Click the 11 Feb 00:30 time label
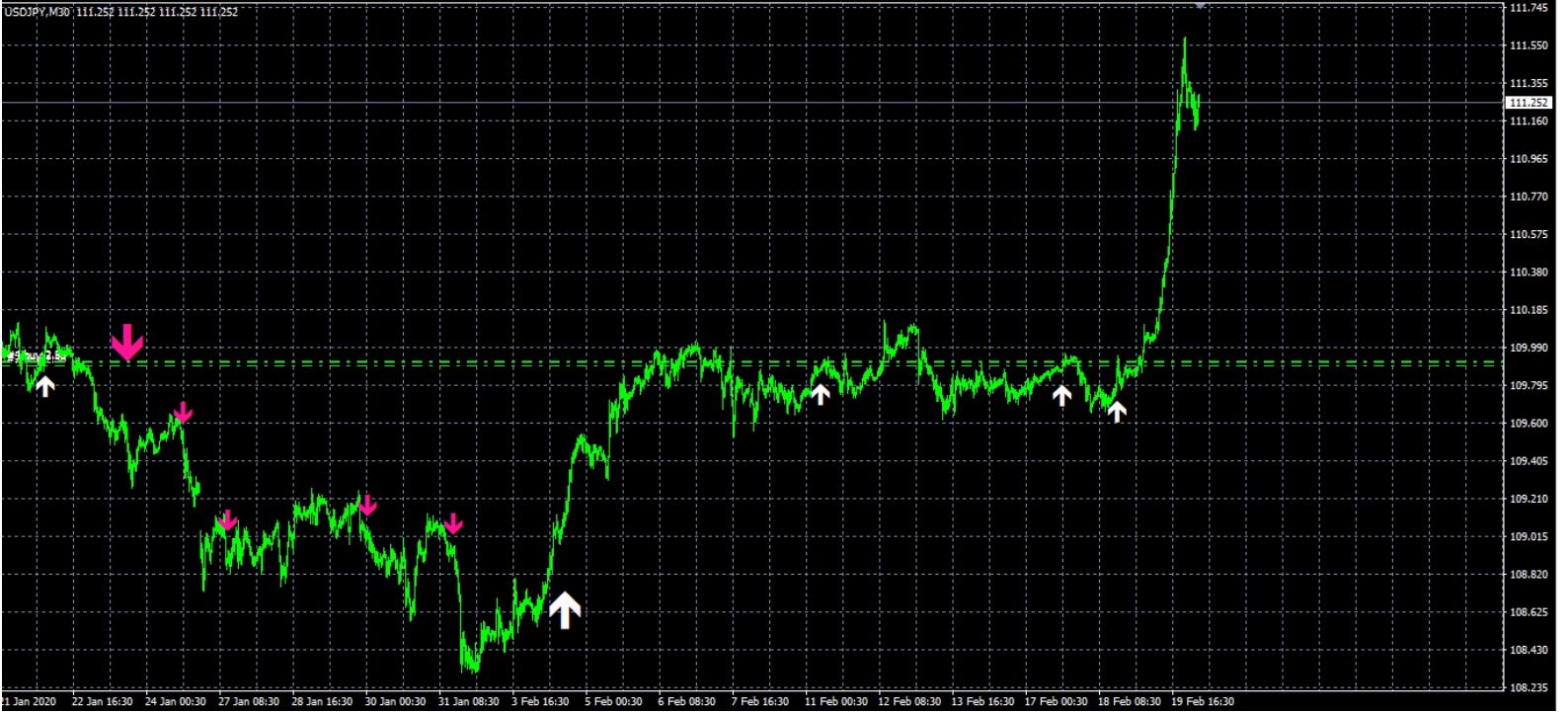The image size is (1568, 713). pos(835,702)
